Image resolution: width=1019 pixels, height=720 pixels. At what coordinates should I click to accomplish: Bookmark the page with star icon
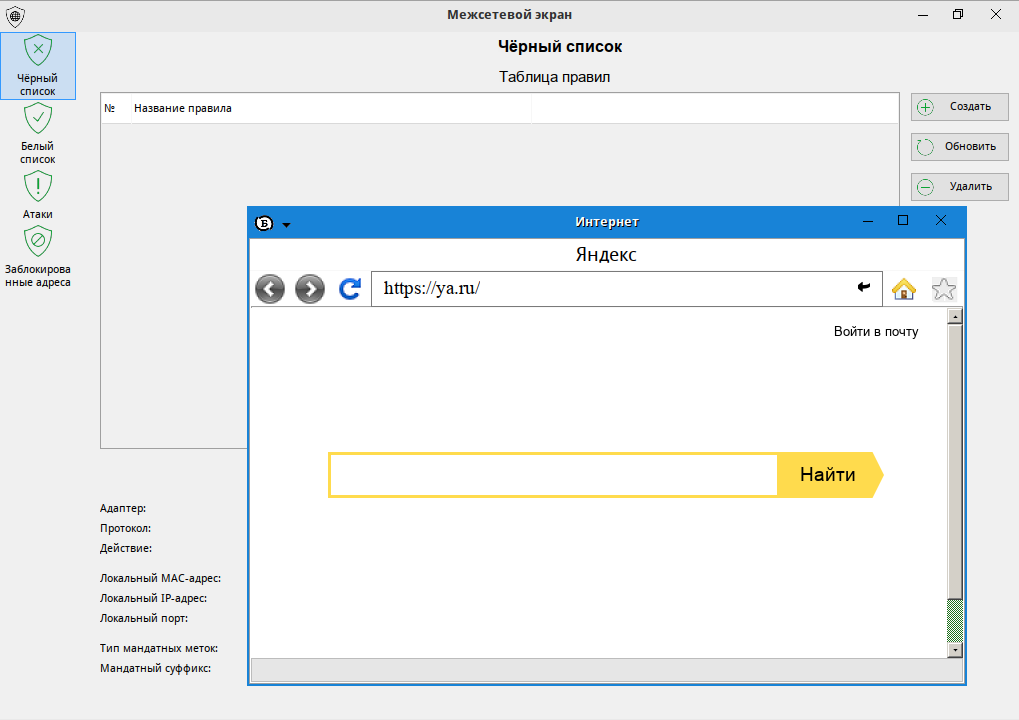[x=944, y=289]
